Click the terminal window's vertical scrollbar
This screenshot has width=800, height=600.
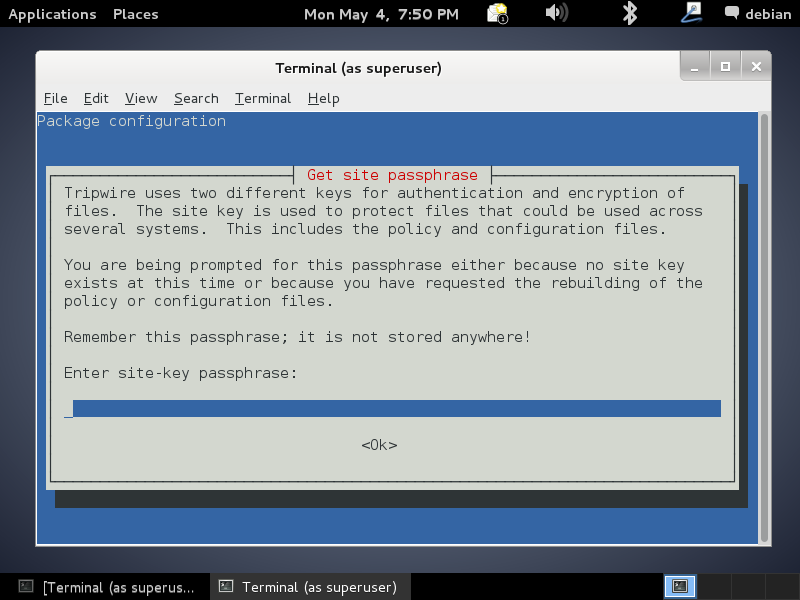click(764, 328)
